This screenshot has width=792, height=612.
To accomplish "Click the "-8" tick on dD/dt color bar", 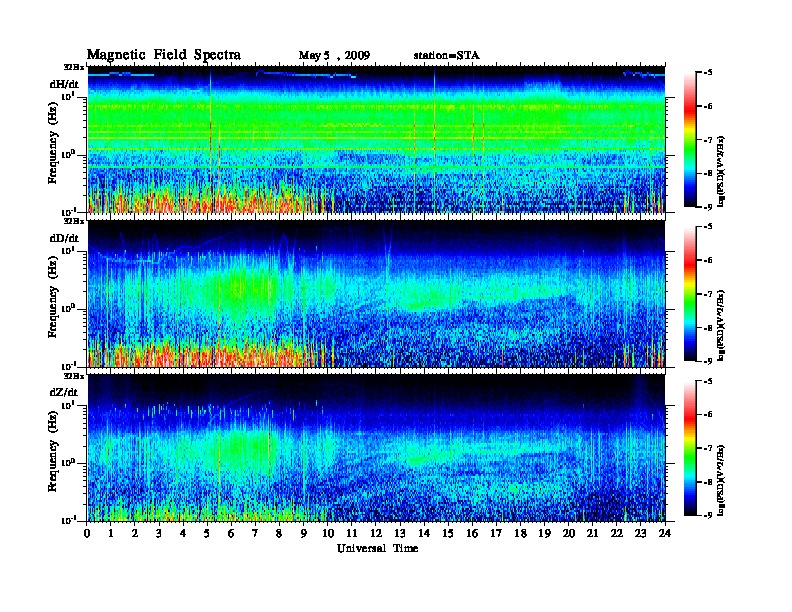I will (x=708, y=328).
